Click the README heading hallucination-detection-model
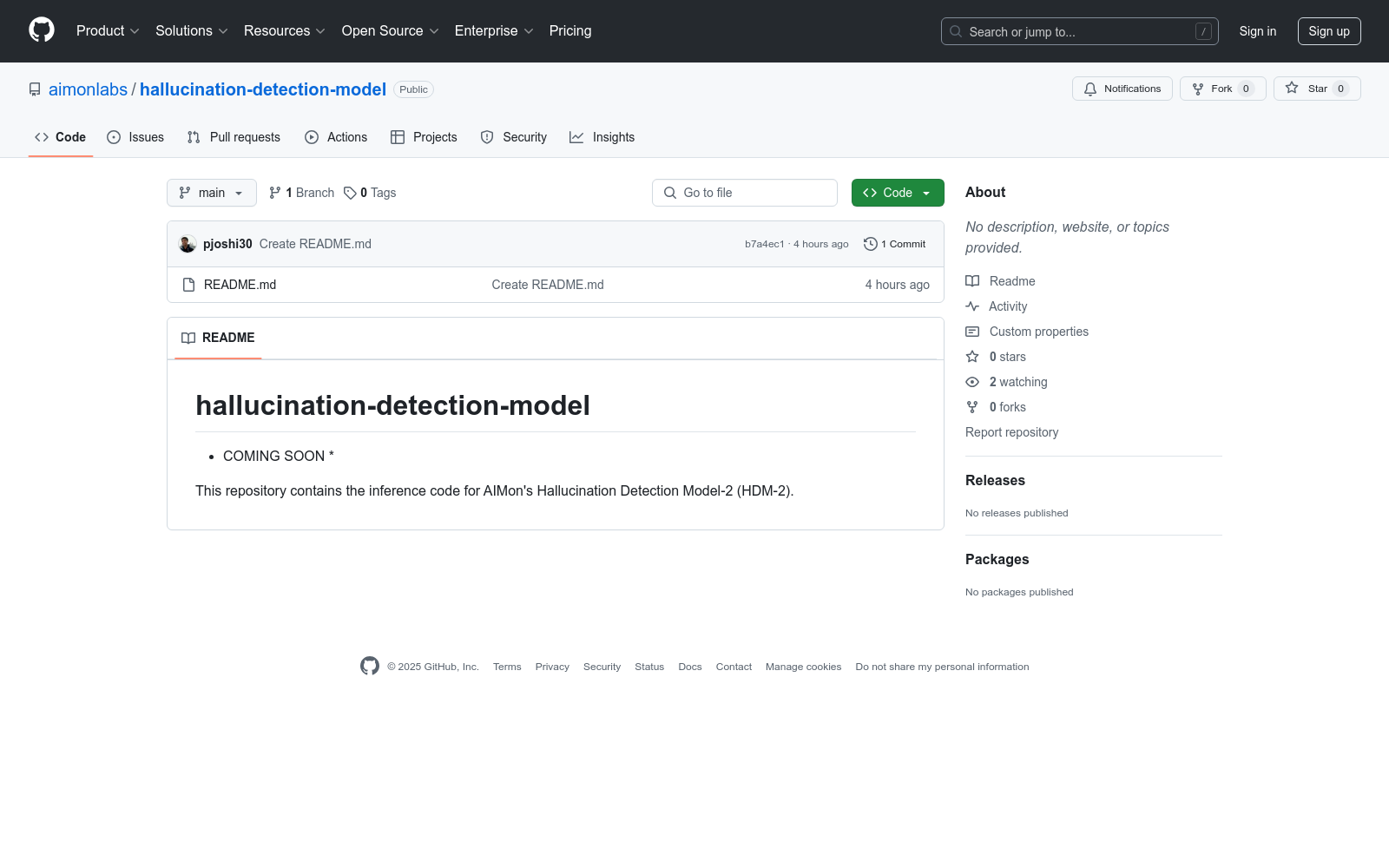 tap(392, 405)
